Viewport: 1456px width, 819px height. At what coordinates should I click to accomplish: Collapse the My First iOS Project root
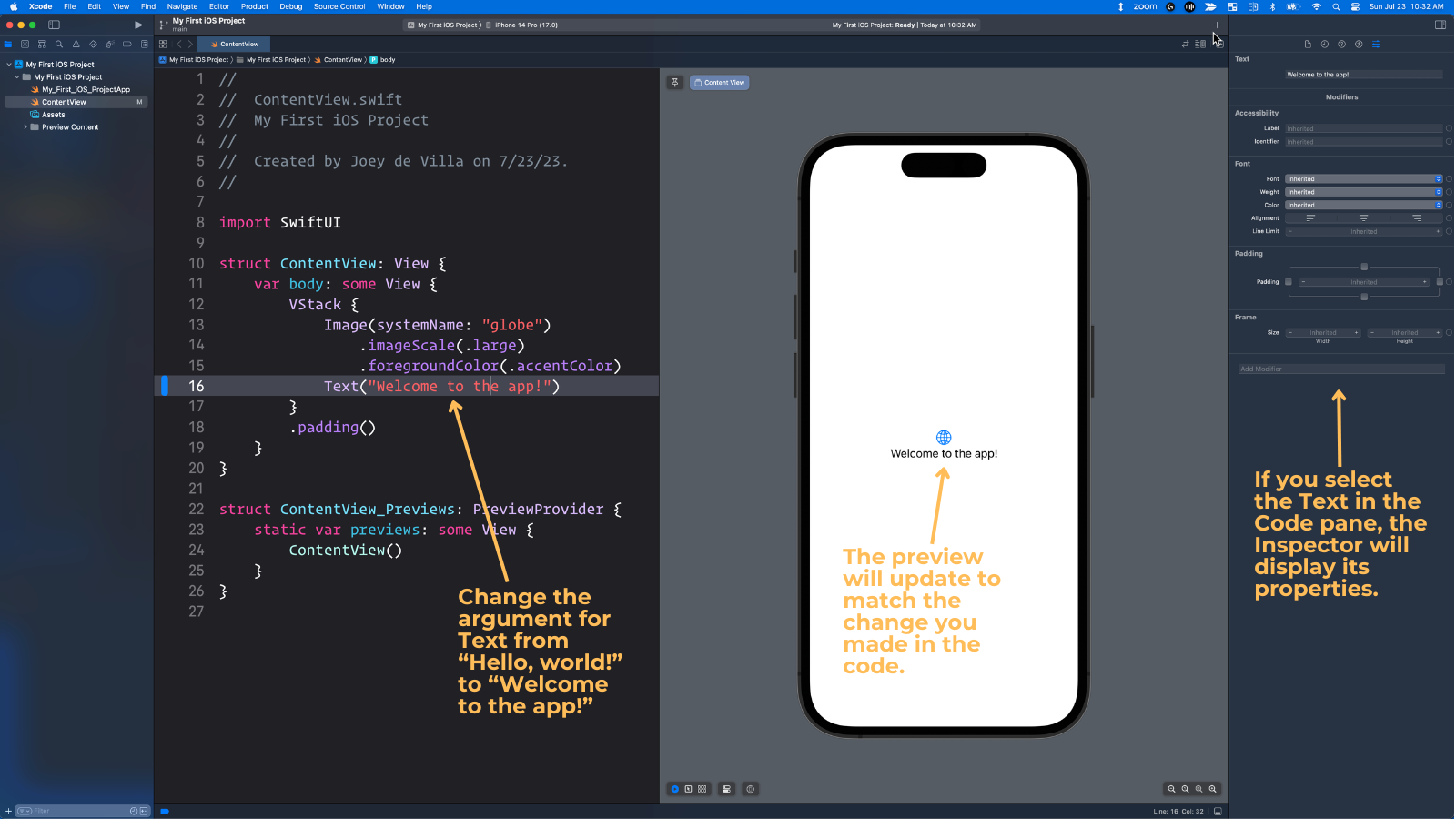[9, 65]
